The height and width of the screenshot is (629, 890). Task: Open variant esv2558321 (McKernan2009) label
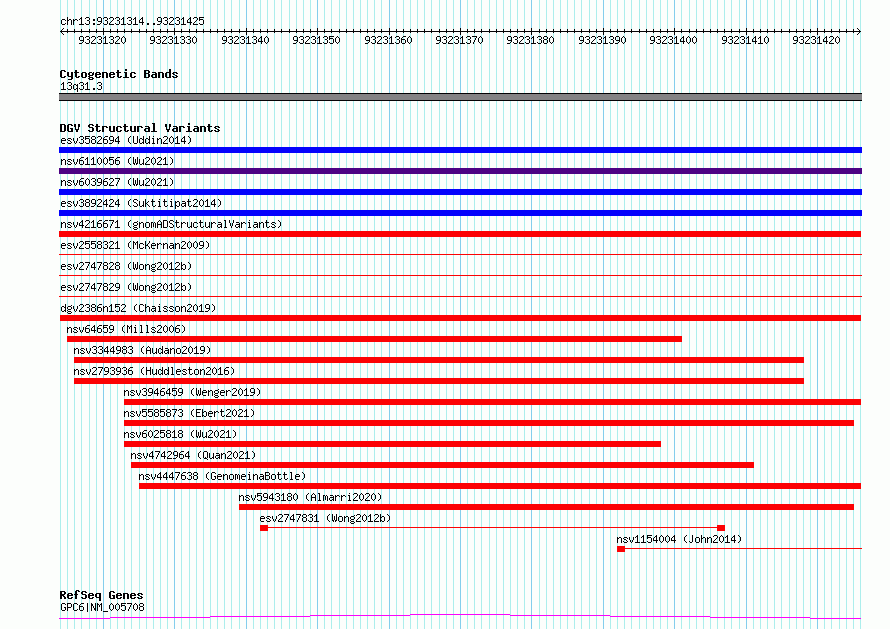135,245
